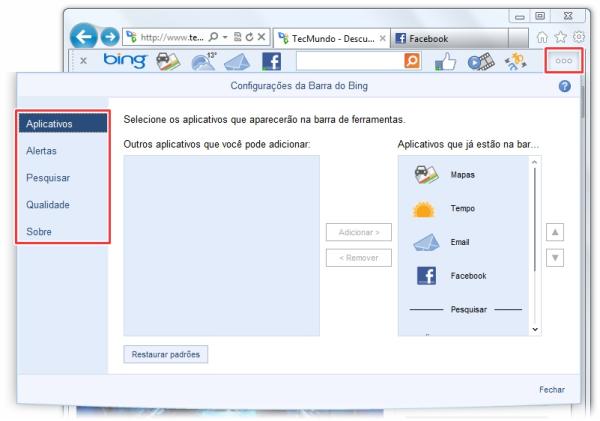Click the search magnifier in address bar
The height and width of the screenshot is (421, 600).
pyautogui.click(x=214, y=37)
